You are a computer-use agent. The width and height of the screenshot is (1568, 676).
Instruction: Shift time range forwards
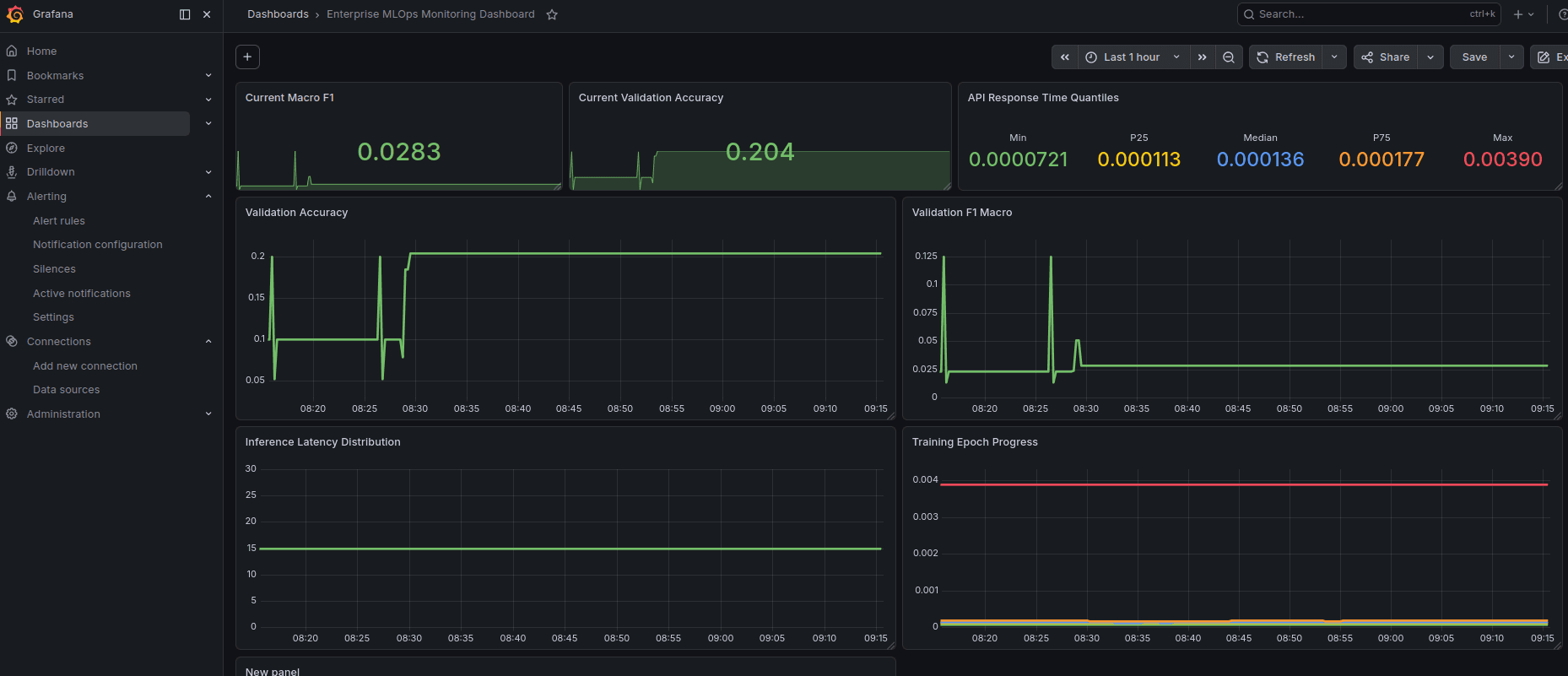click(x=1202, y=57)
